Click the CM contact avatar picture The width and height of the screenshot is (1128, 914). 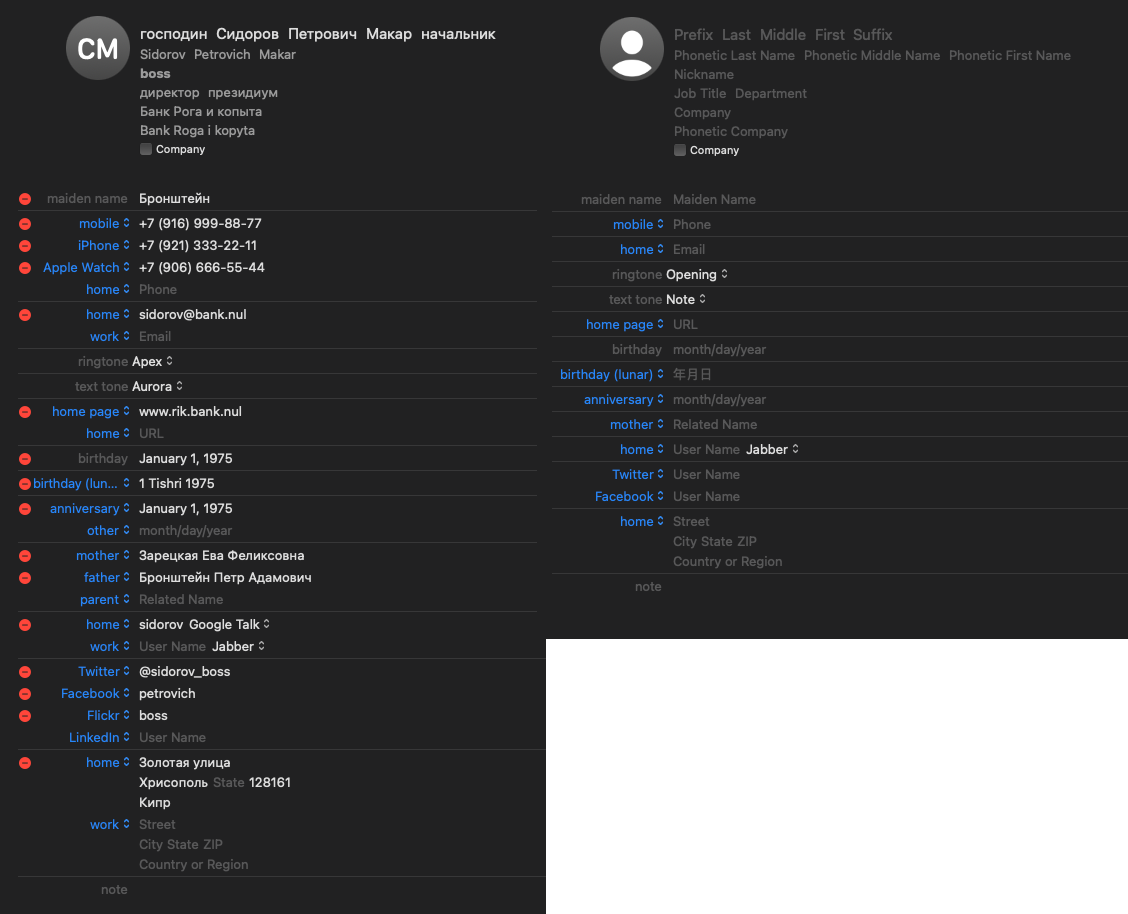click(x=98, y=48)
